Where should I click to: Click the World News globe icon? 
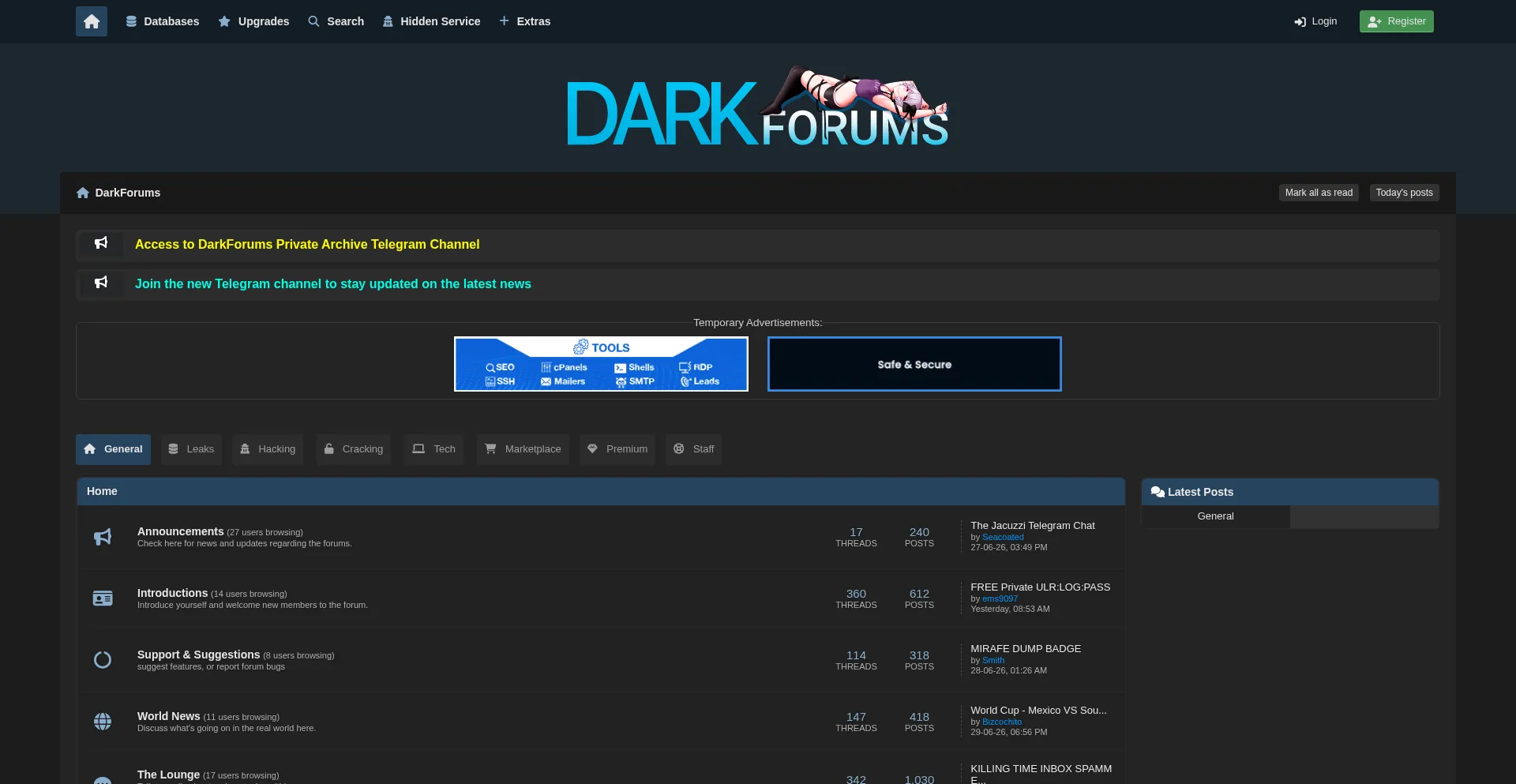coord(103,722)
